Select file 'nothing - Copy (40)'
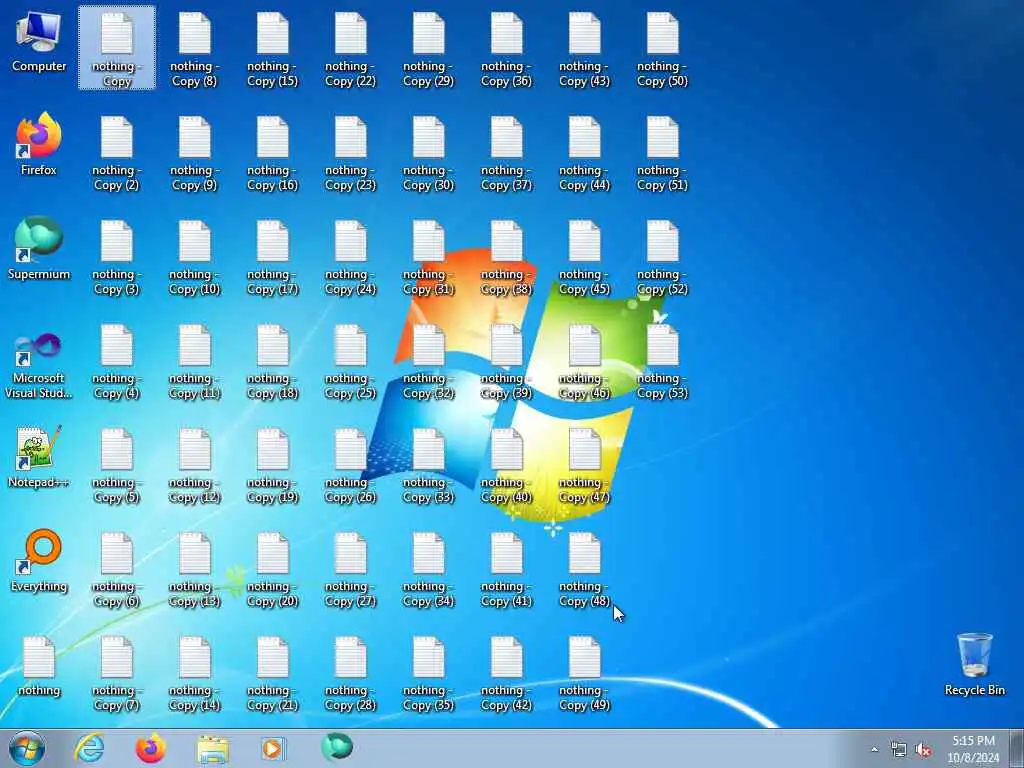This screenshot has width=1024, height=768. 506,466
